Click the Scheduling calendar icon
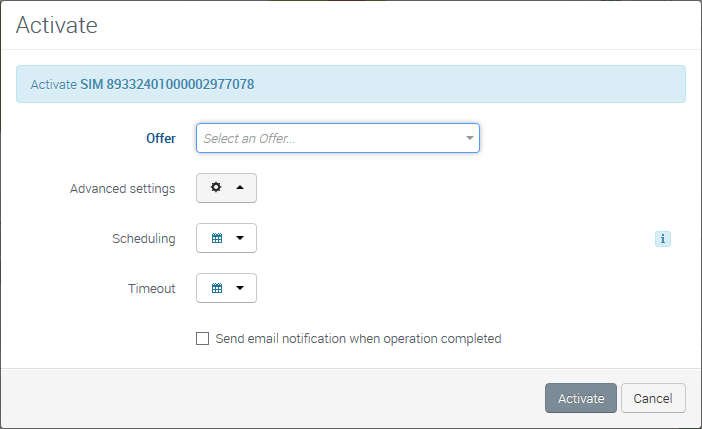The height and width of the screenshot is (429, 702). click(x=216, y=239)
